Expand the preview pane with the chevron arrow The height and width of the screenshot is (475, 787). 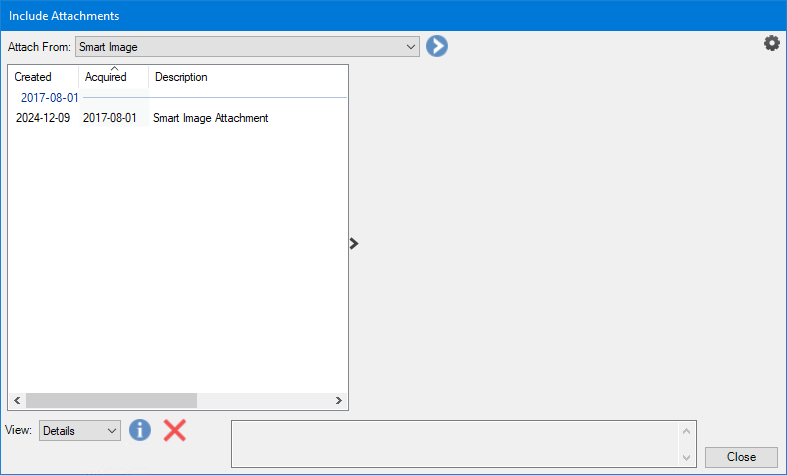(354, 243)
